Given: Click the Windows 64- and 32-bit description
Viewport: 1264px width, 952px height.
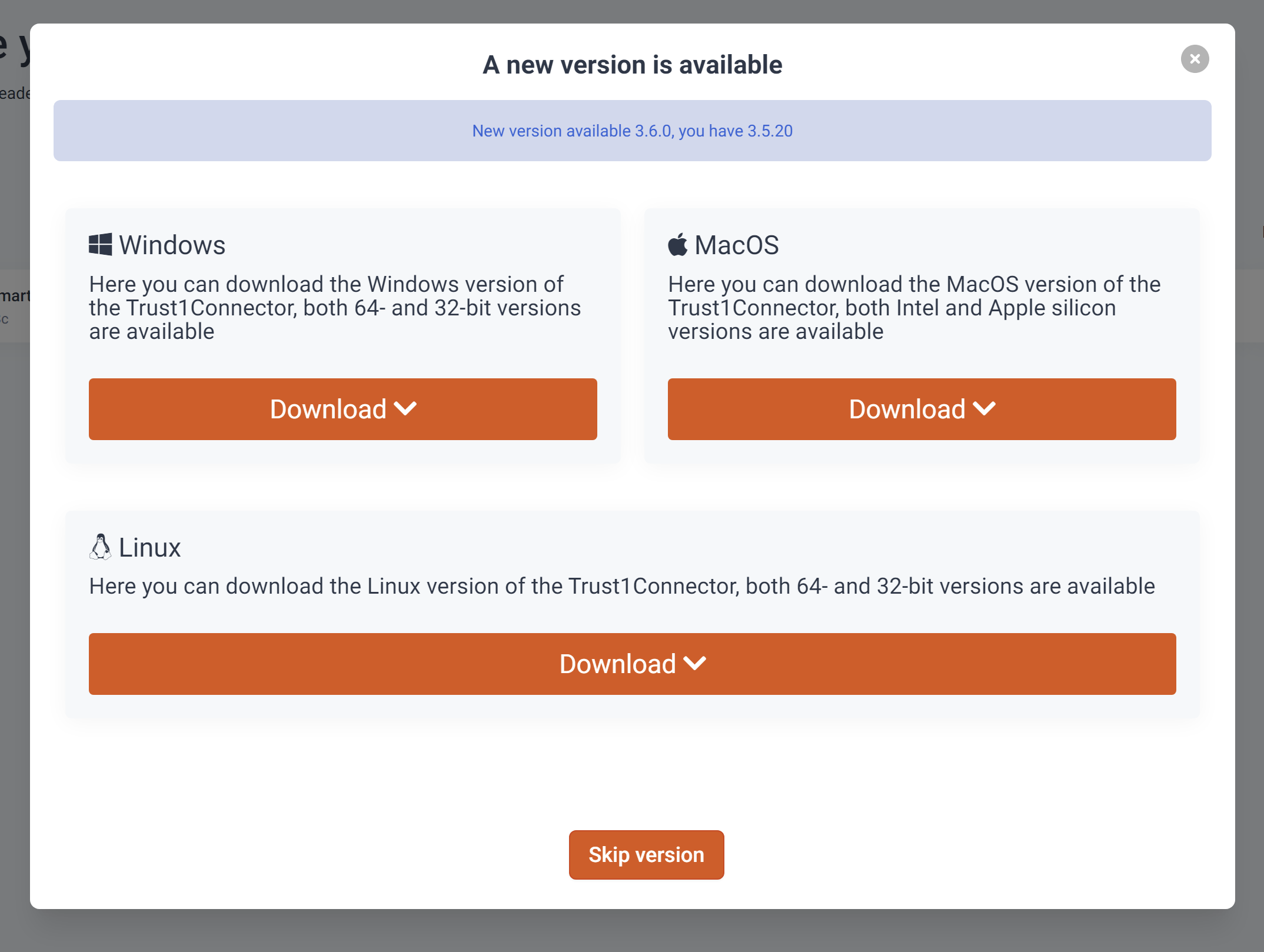Looking at the screenshot, I should (335, 308).
